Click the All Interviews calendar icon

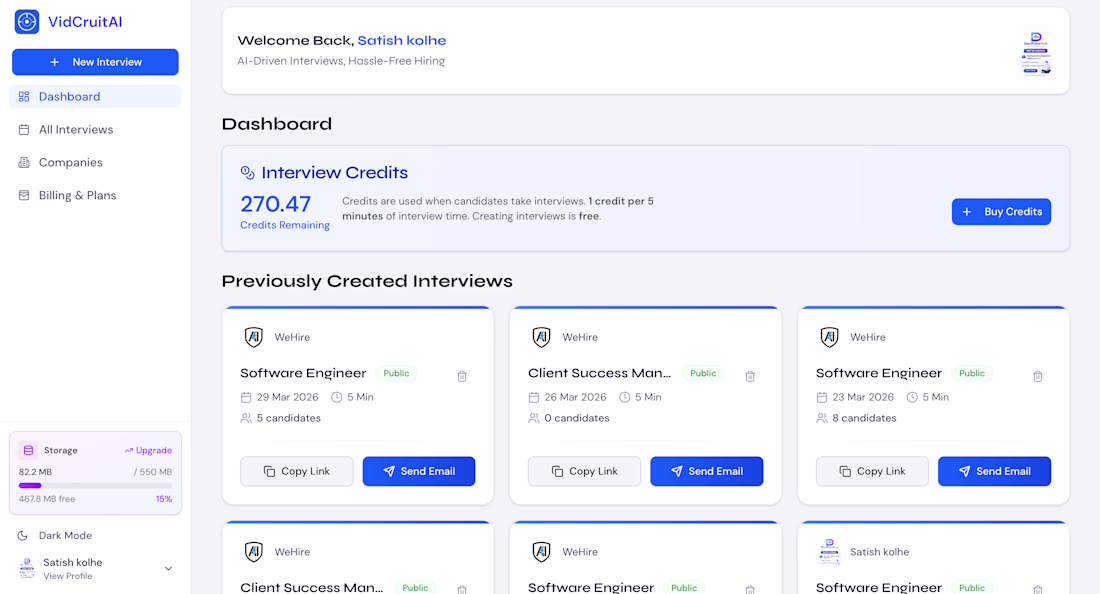click(24, 130)
